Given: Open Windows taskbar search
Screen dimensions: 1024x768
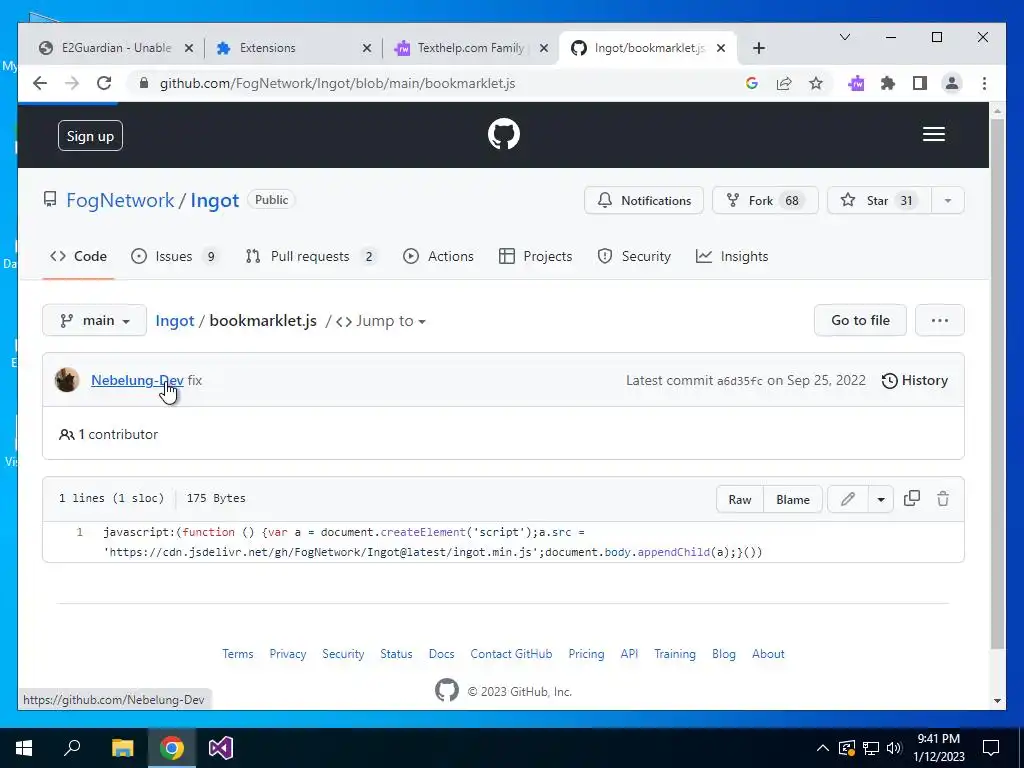Looking at the screenshot, I should 72,747.
